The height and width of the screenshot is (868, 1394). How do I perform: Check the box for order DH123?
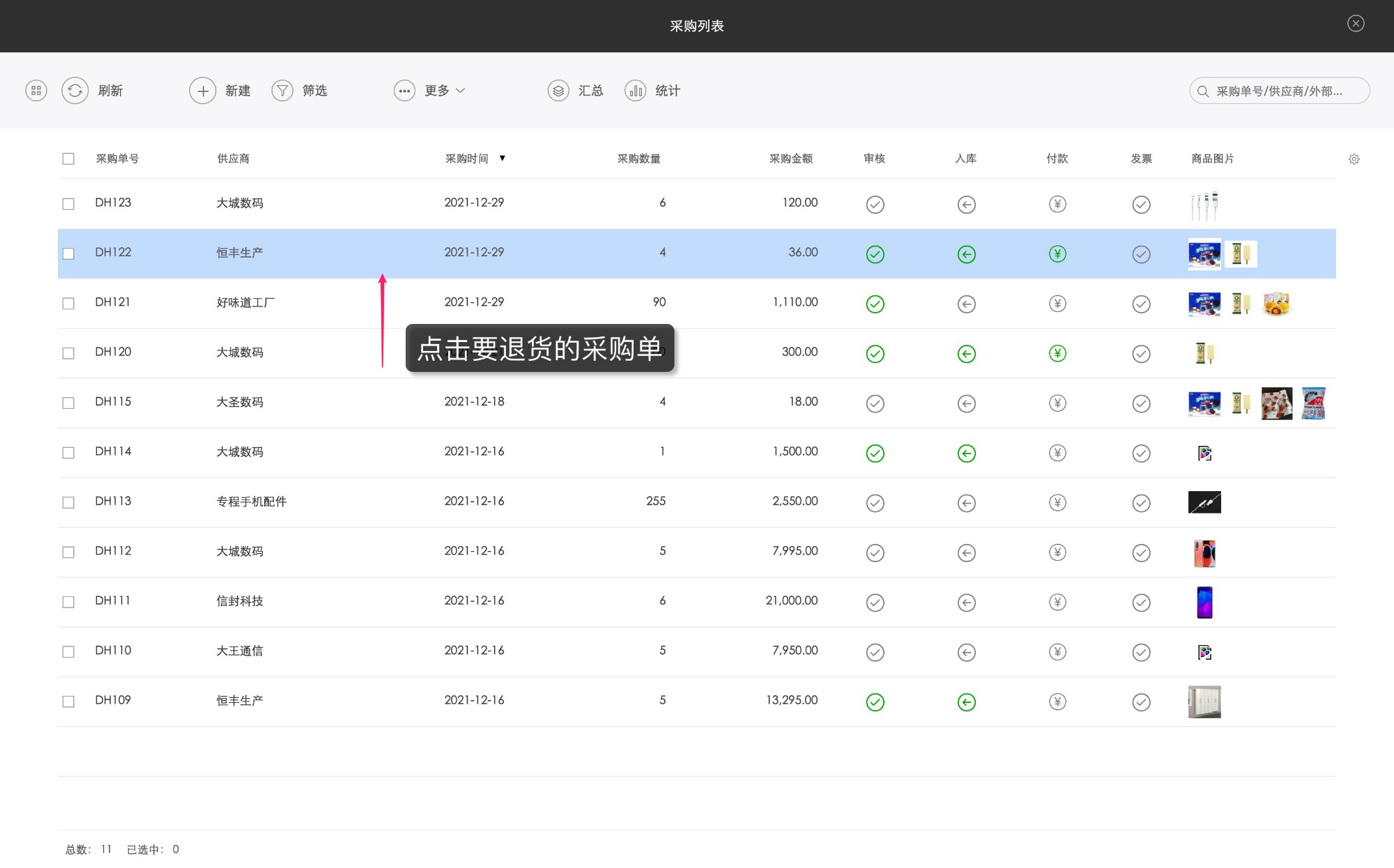tap(68, 203)
